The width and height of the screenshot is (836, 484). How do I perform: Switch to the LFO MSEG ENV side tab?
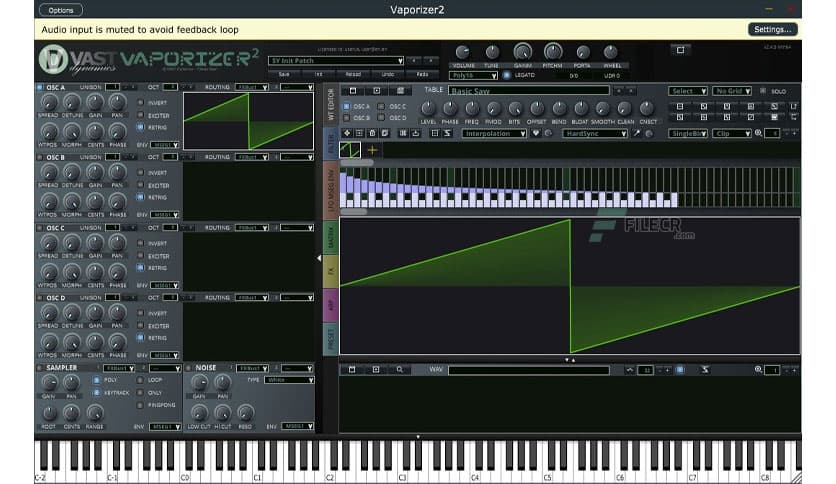pyautogui.click(x=331, y=191)
